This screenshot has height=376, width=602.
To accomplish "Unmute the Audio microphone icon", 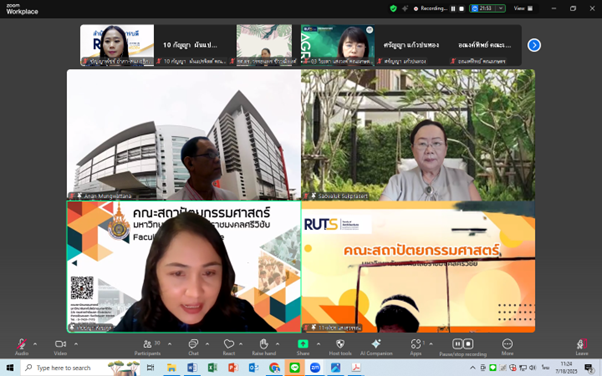I will tap(22, 344).
